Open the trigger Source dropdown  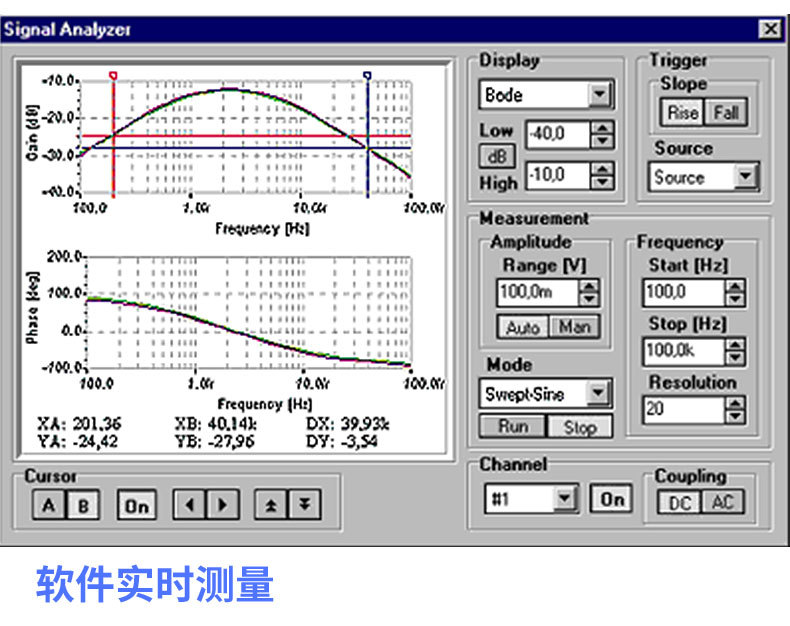click(x=746, y=176)
